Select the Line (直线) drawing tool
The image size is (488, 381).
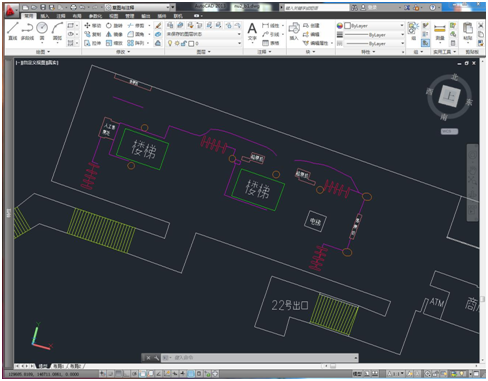point(13,31)
